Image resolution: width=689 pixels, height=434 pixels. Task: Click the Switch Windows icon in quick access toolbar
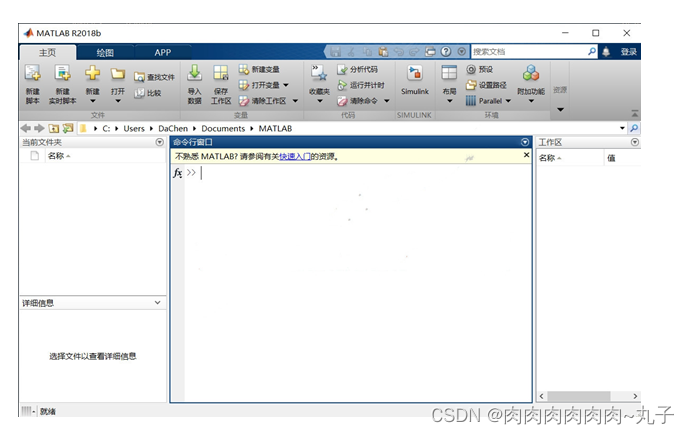coord(430,52)
